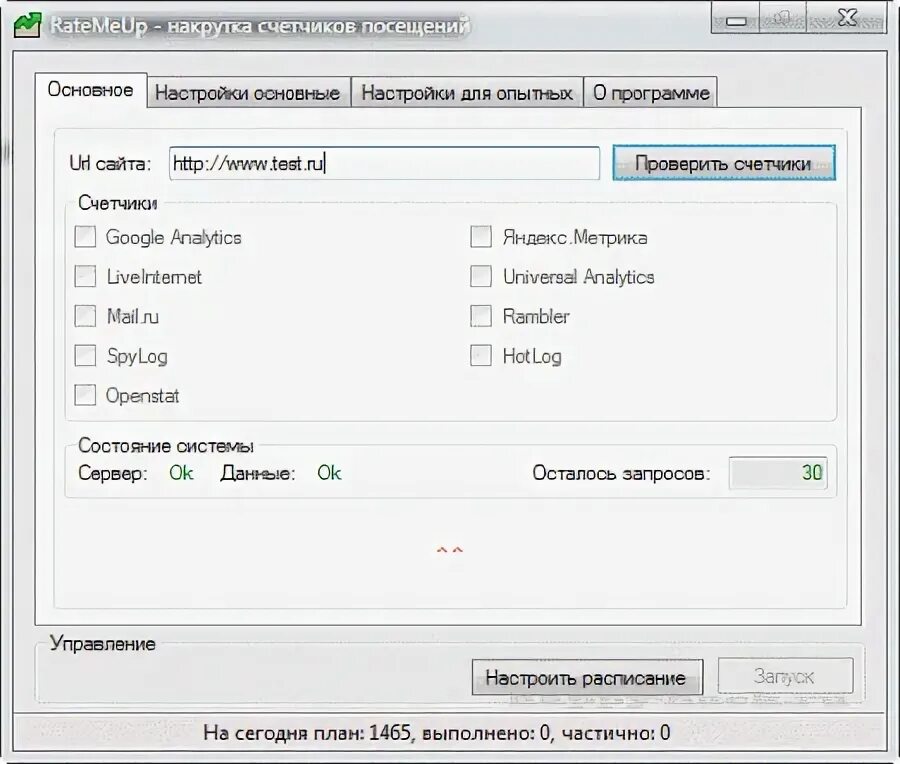Click the 'Счетчики' group title
Image resolution: width=900 pixels, height=764 pixels.
[118, 203]
